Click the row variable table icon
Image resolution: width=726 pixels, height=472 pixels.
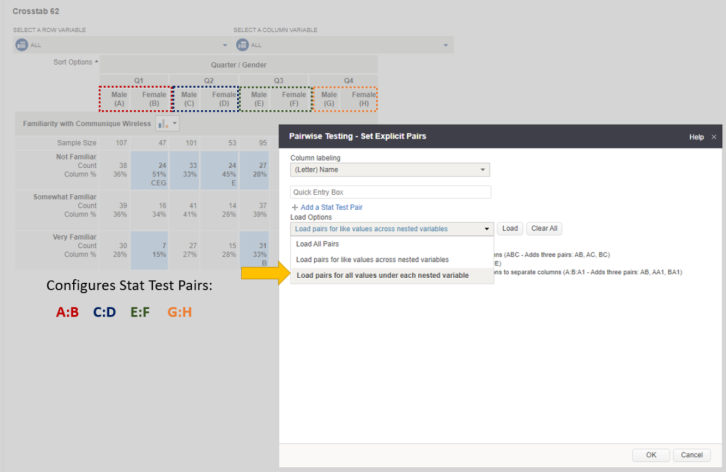click(x=21, y=45)
